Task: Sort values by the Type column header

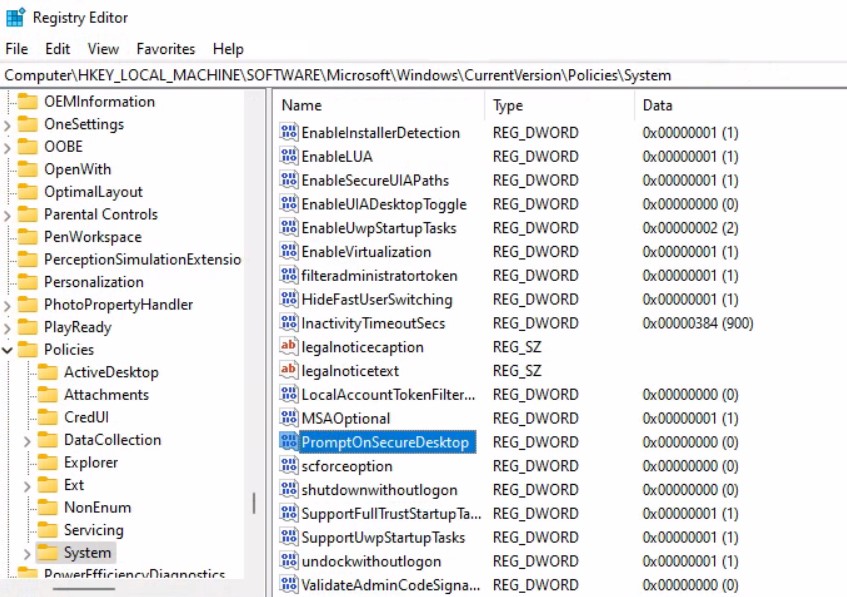Action: pyautogui.click(x=560, y=105)
